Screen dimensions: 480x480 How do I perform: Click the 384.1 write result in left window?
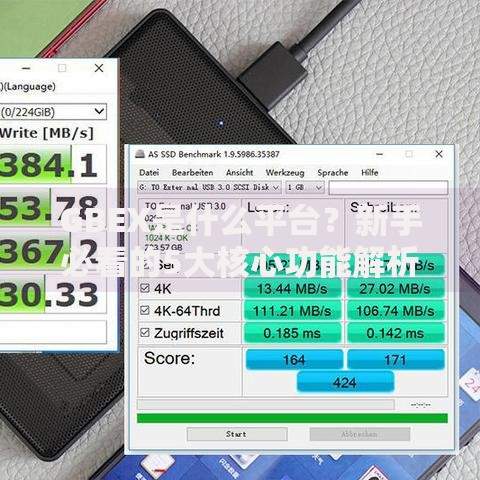(53, 164)
